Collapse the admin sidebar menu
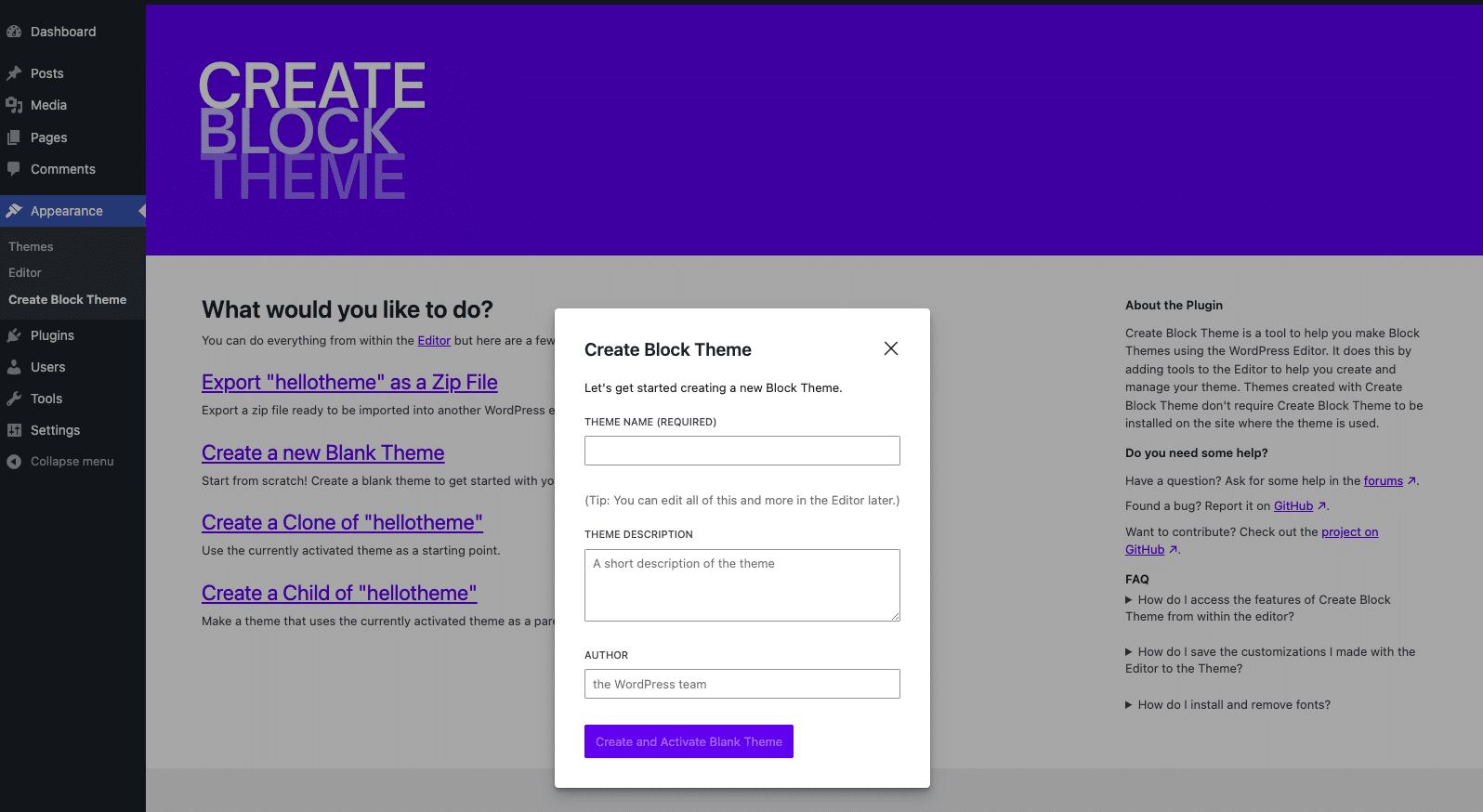 tap(72, 462)
